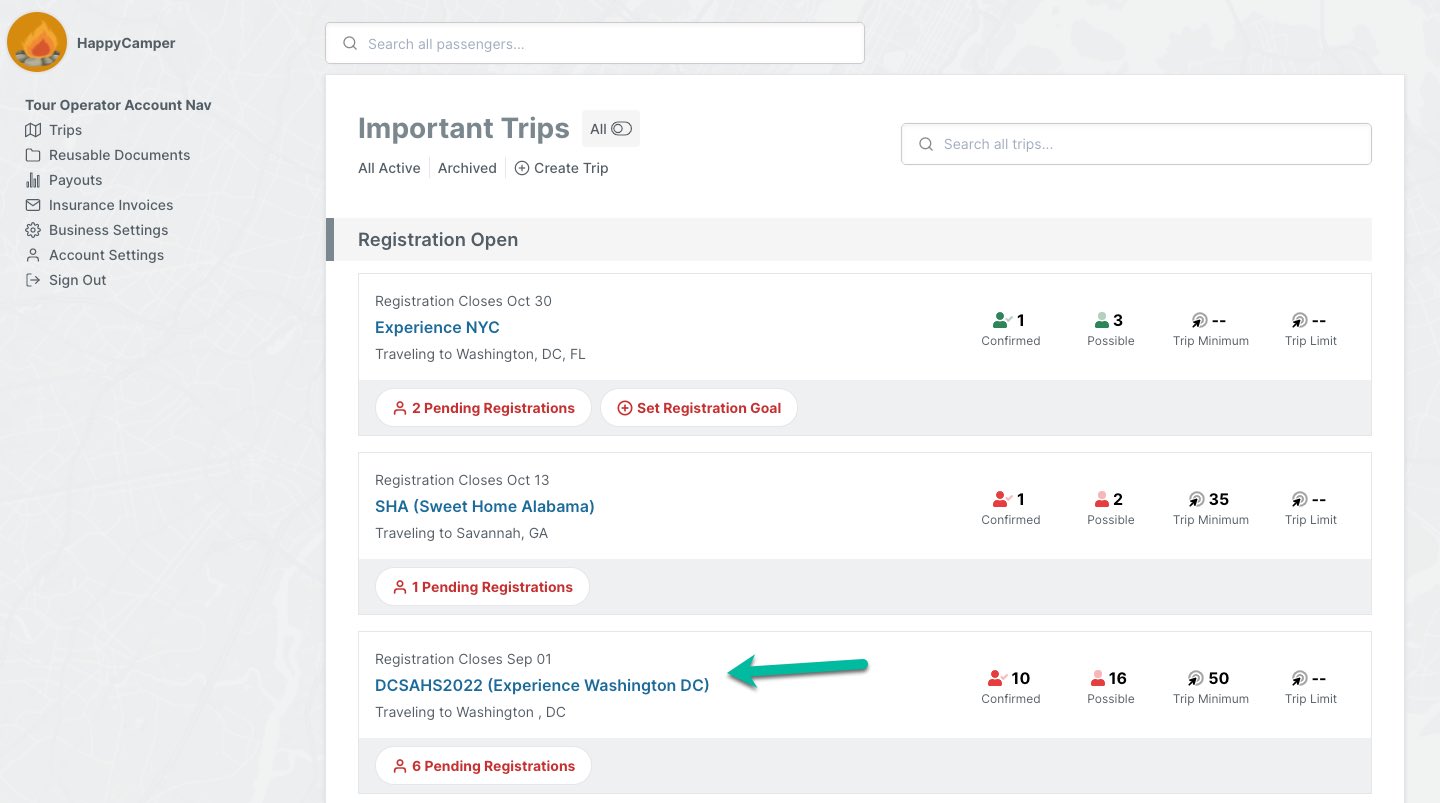
Task: Click the green Confirmed passenger icon for Experience NYC
Action: (1000, 320)
